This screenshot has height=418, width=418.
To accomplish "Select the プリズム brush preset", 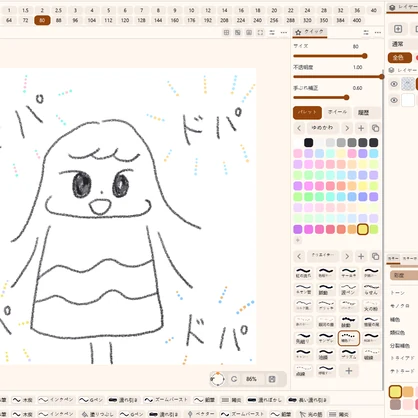I will (x=349, y=354).
